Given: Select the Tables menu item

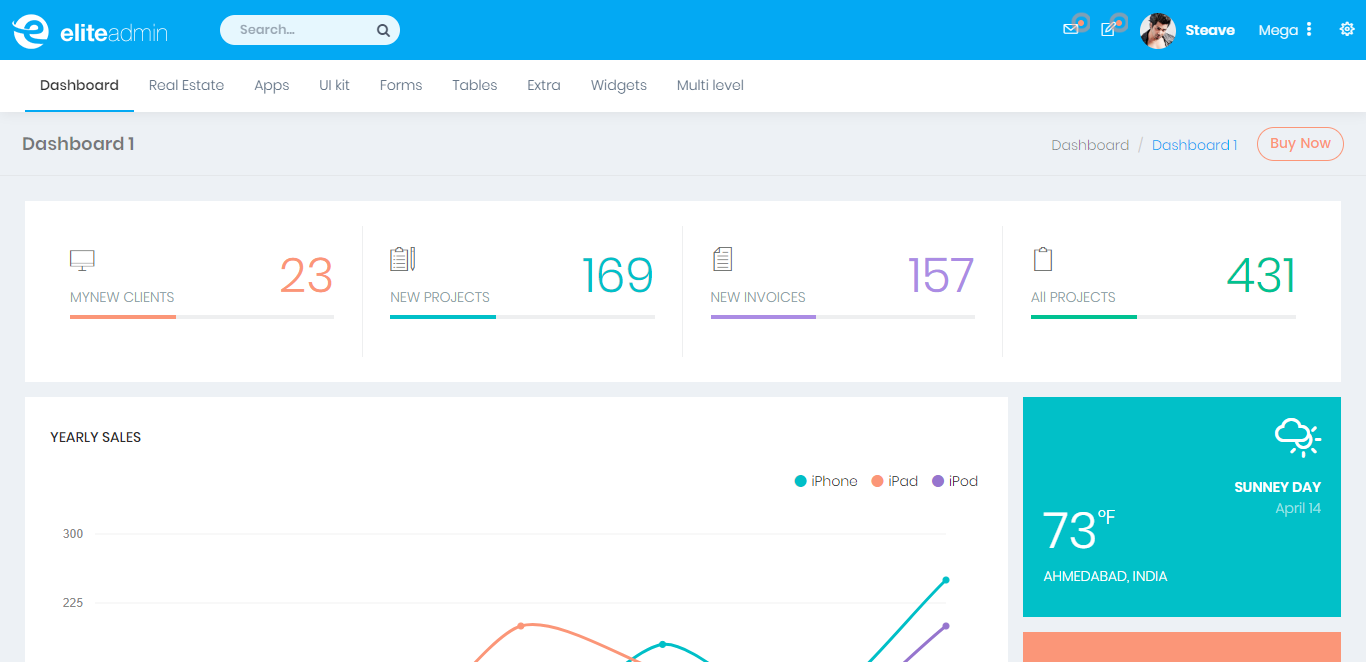Looking at the screenshot, I should [474, 86].
